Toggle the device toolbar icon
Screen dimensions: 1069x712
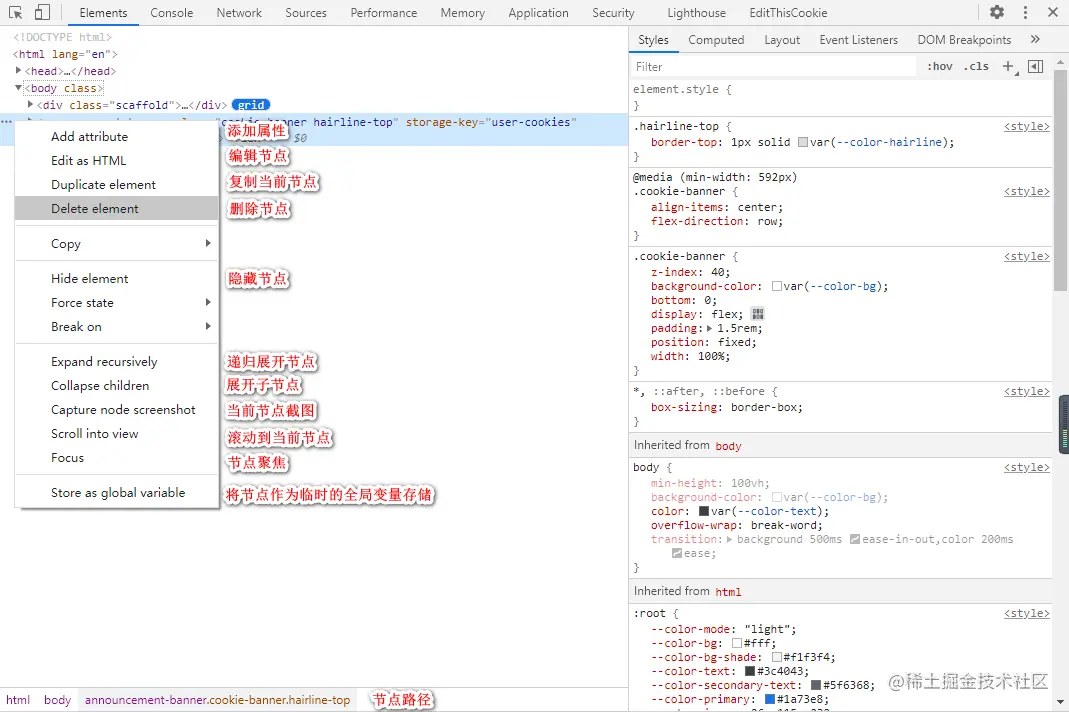[x=42, y=12]
